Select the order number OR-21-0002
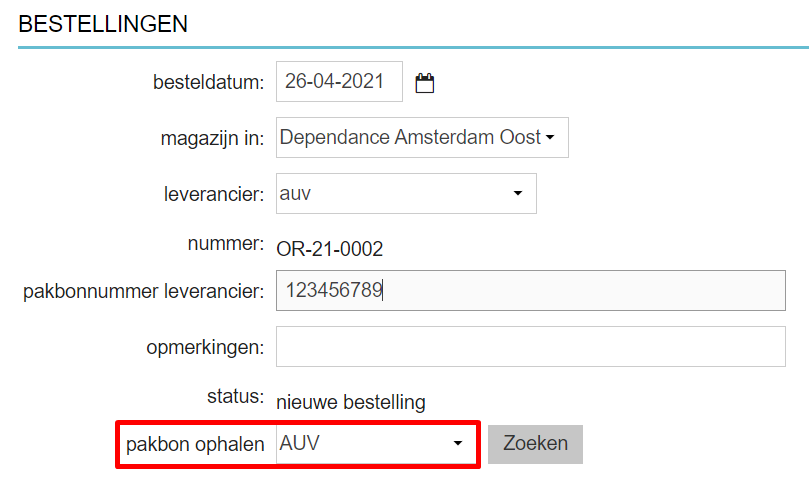 [330, 249]
